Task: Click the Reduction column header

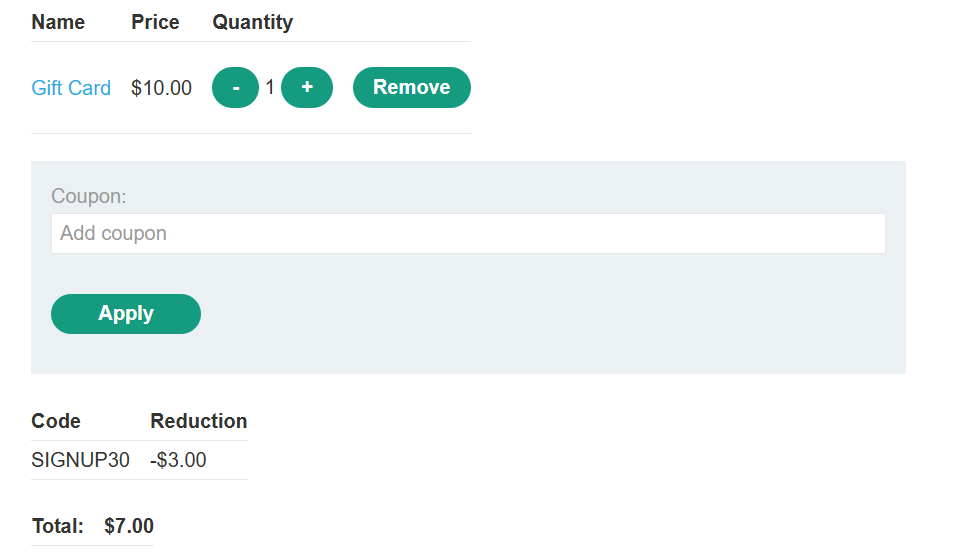Action: pyautogui.click(x=198, y=421)
